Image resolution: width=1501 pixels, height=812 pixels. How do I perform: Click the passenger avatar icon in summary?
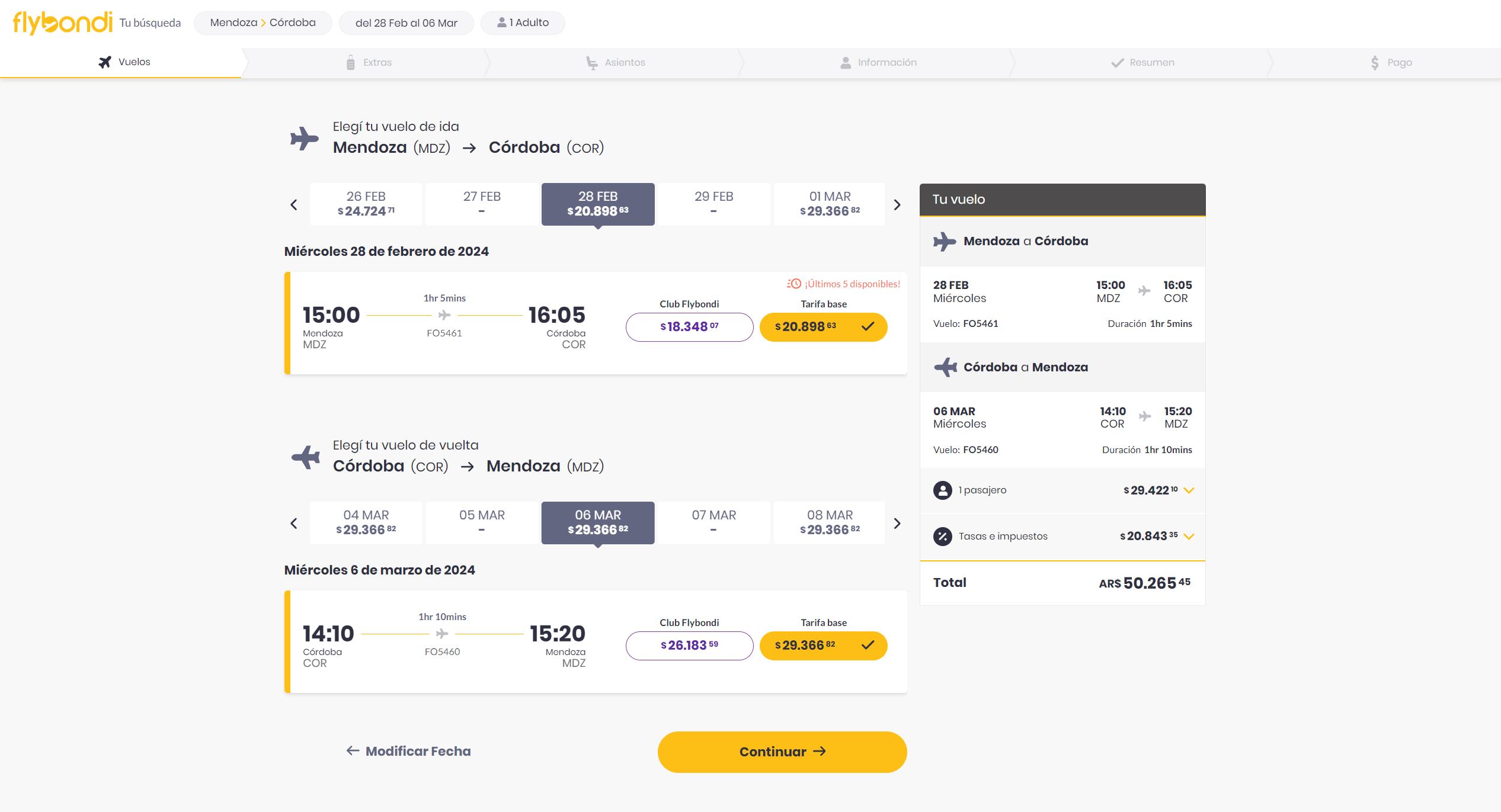pyautogui.click(x=942, y=490)
